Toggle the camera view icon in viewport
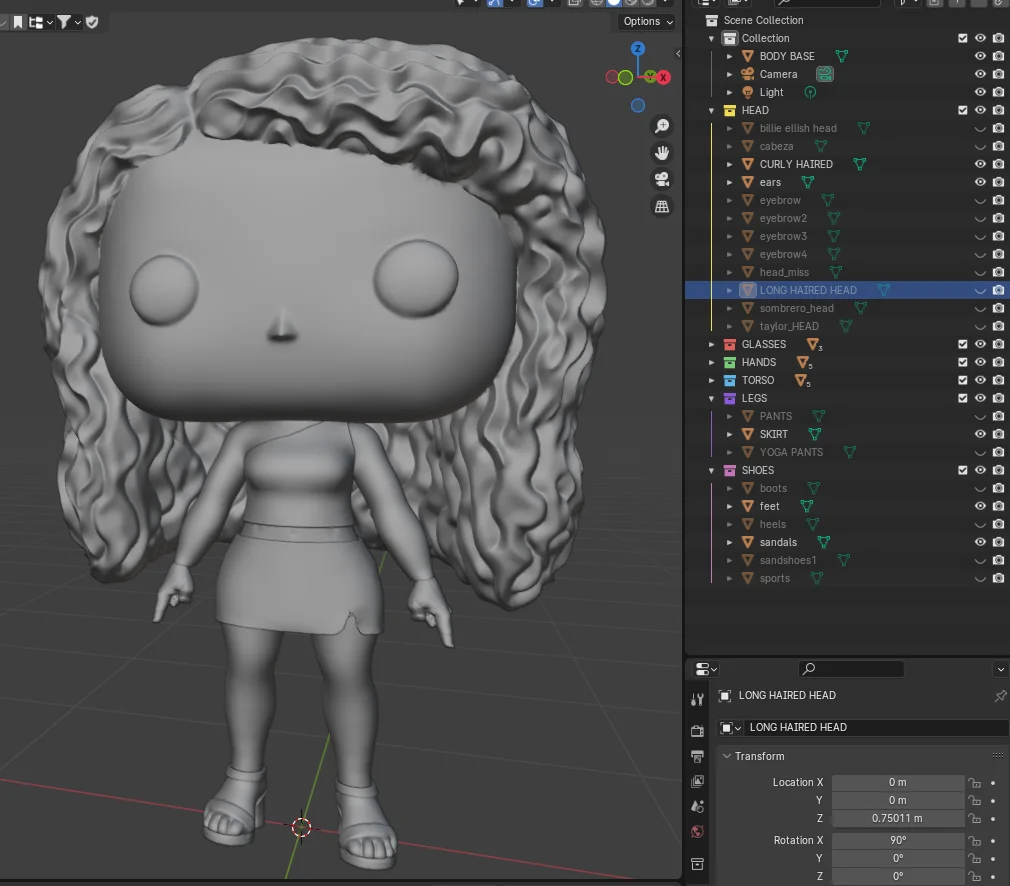The image size is (1010, 886). (662, 180)
